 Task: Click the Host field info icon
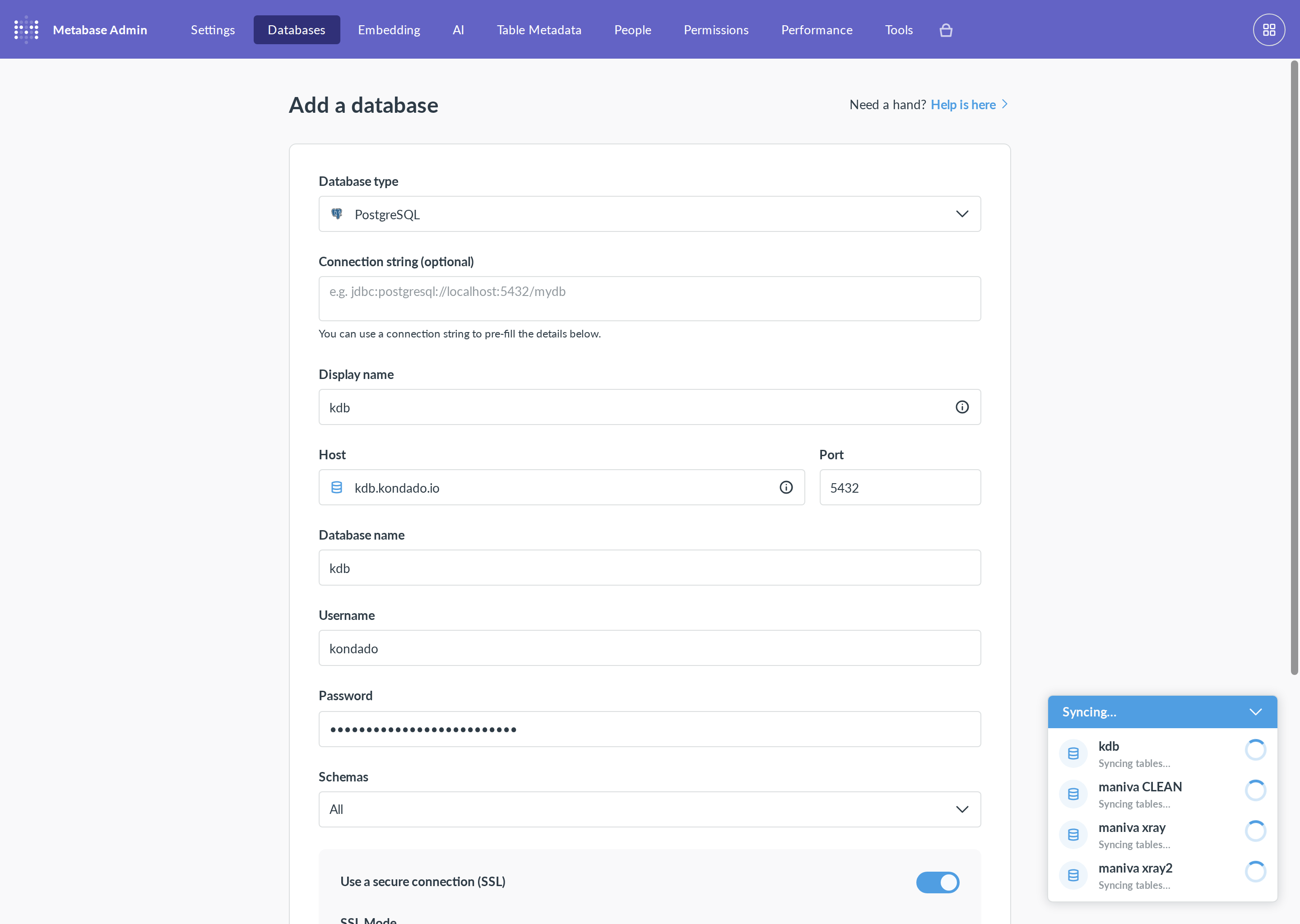[786, 487]
